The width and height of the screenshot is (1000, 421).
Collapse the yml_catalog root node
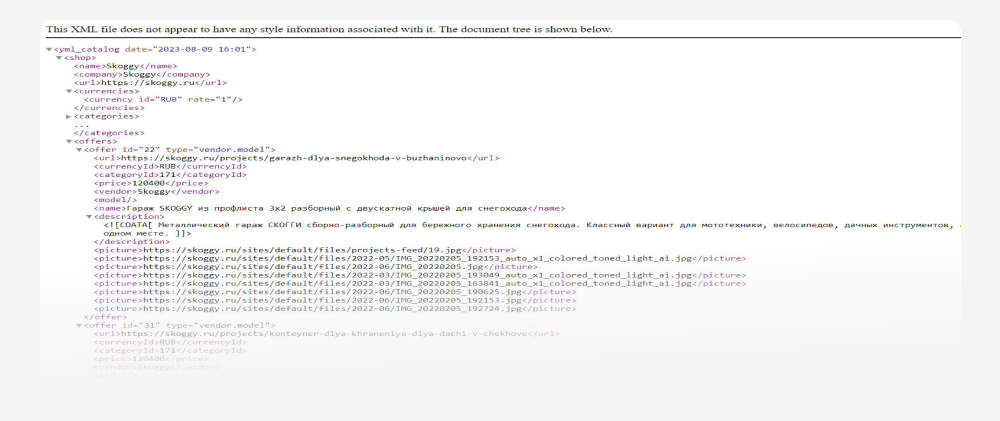click(49, 50)
